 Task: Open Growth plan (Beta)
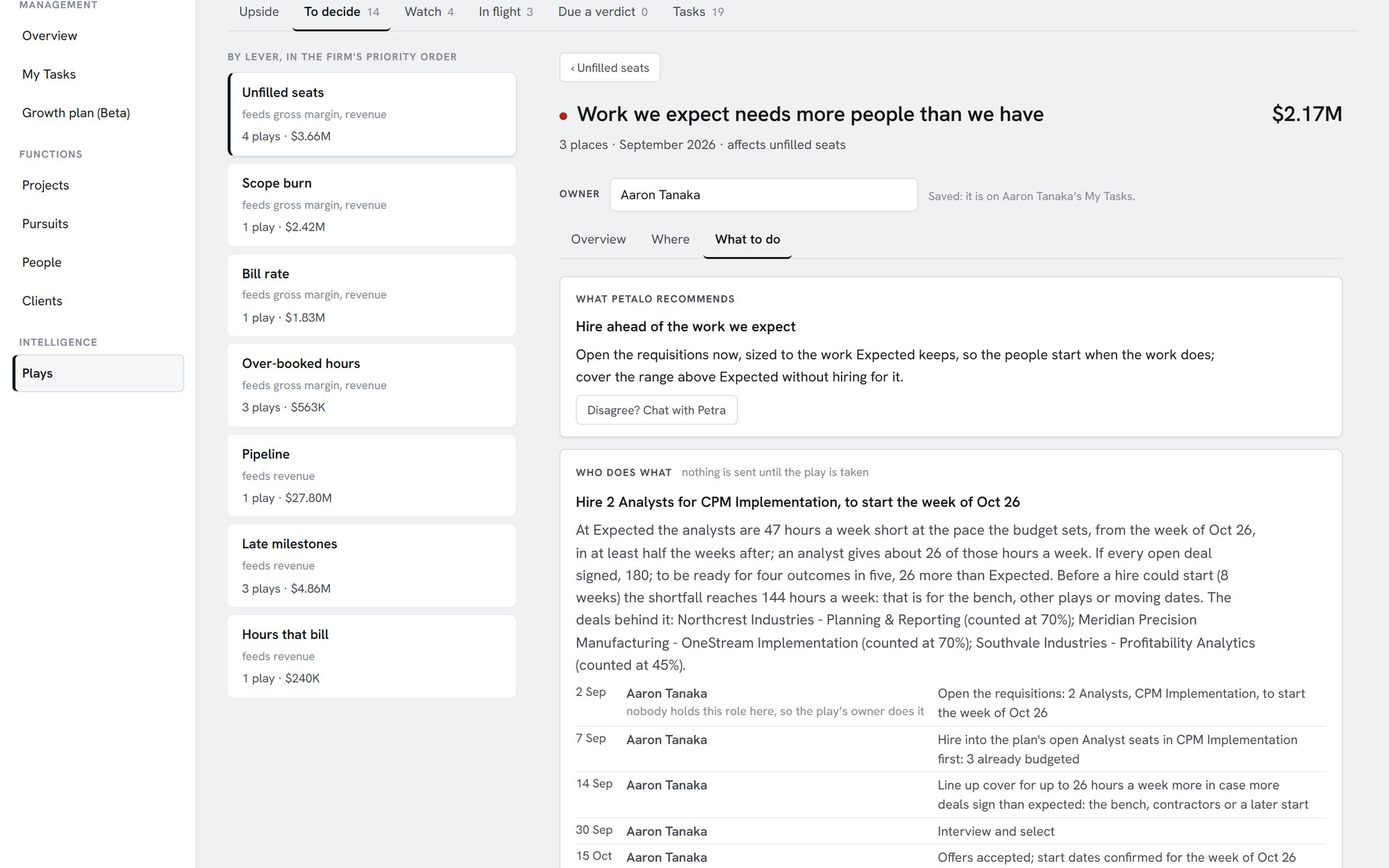point(76,112)
